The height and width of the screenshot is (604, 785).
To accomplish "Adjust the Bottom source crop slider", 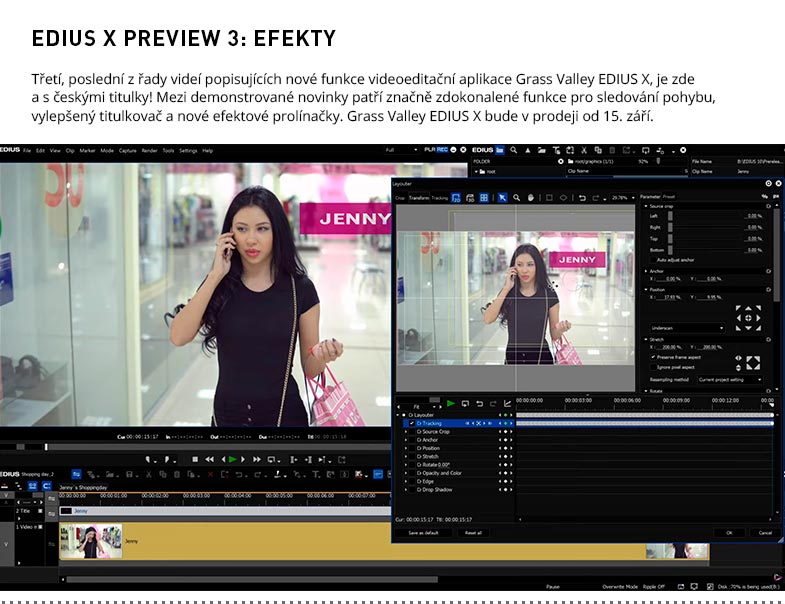I will pos(670,249).
